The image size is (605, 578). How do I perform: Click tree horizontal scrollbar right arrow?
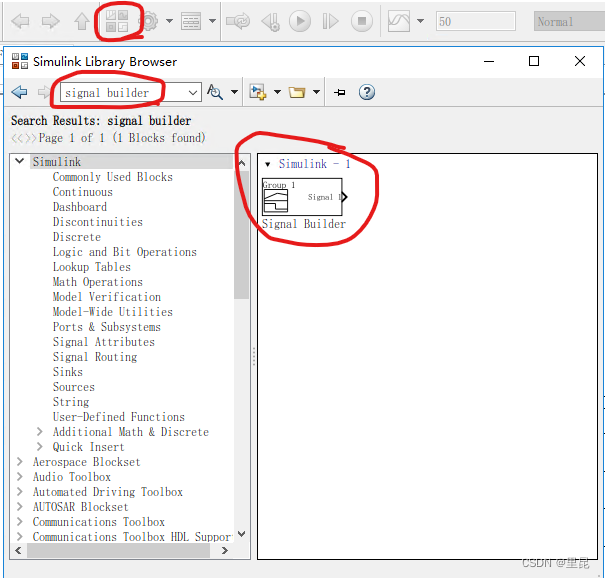tap(225, 551)
